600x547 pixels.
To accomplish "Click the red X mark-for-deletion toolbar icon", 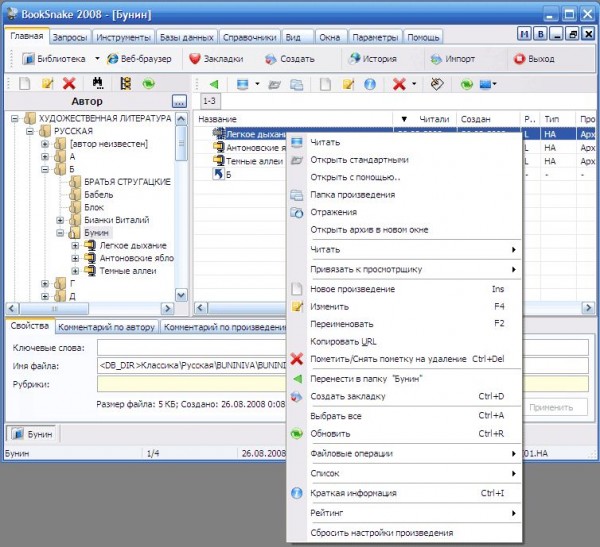I will tap(399, 84).
